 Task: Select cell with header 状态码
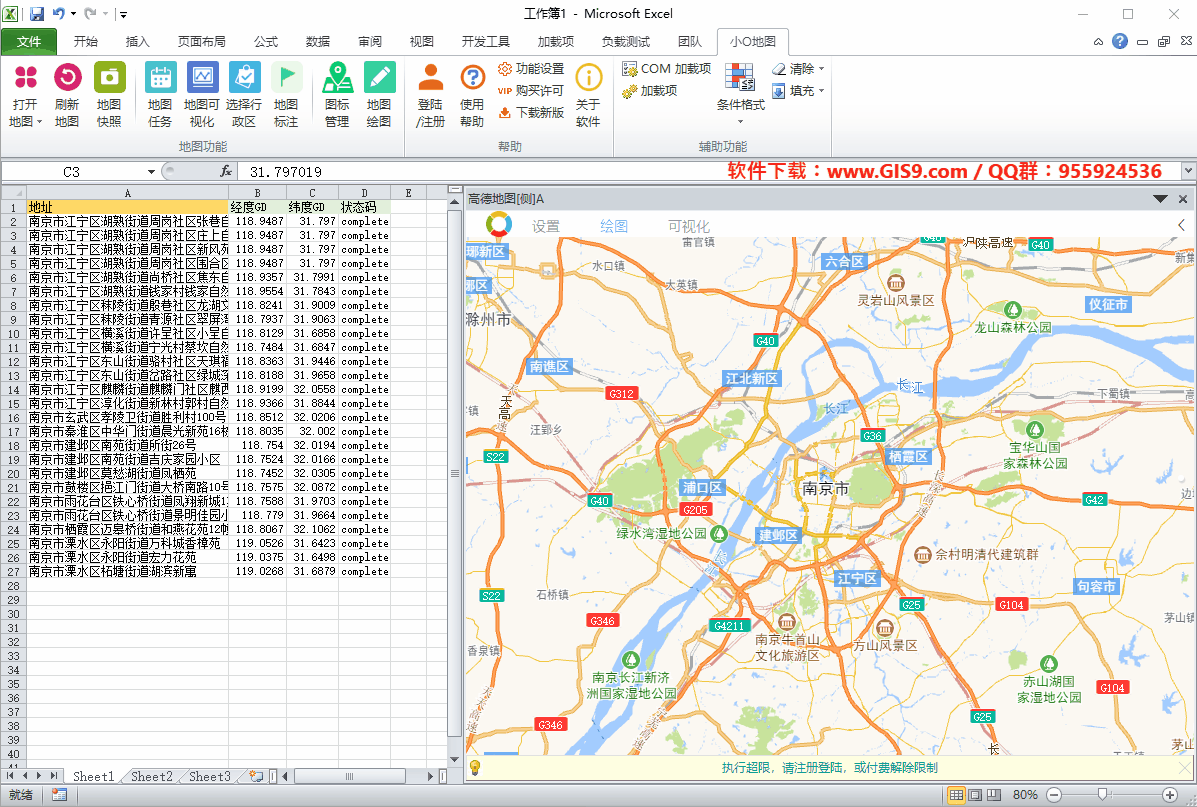pyautogui.click(x=365, y=207)
